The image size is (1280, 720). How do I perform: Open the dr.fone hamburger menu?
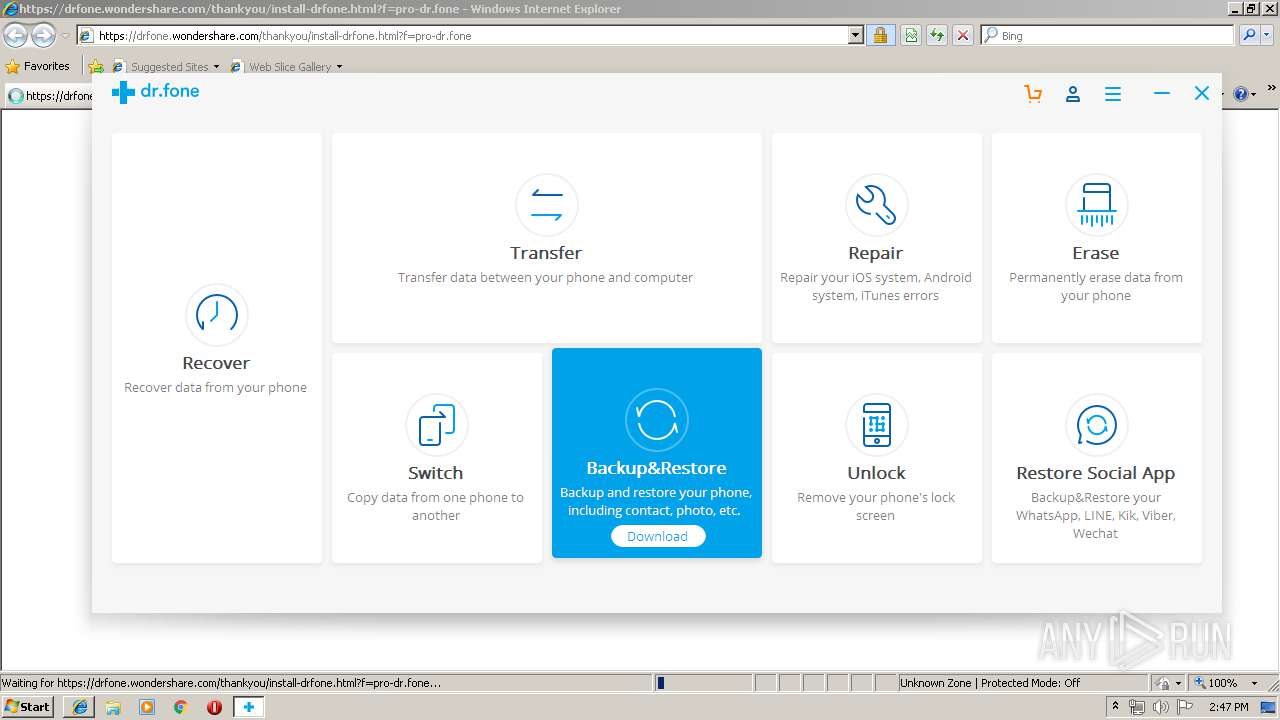coord(1113,94)
